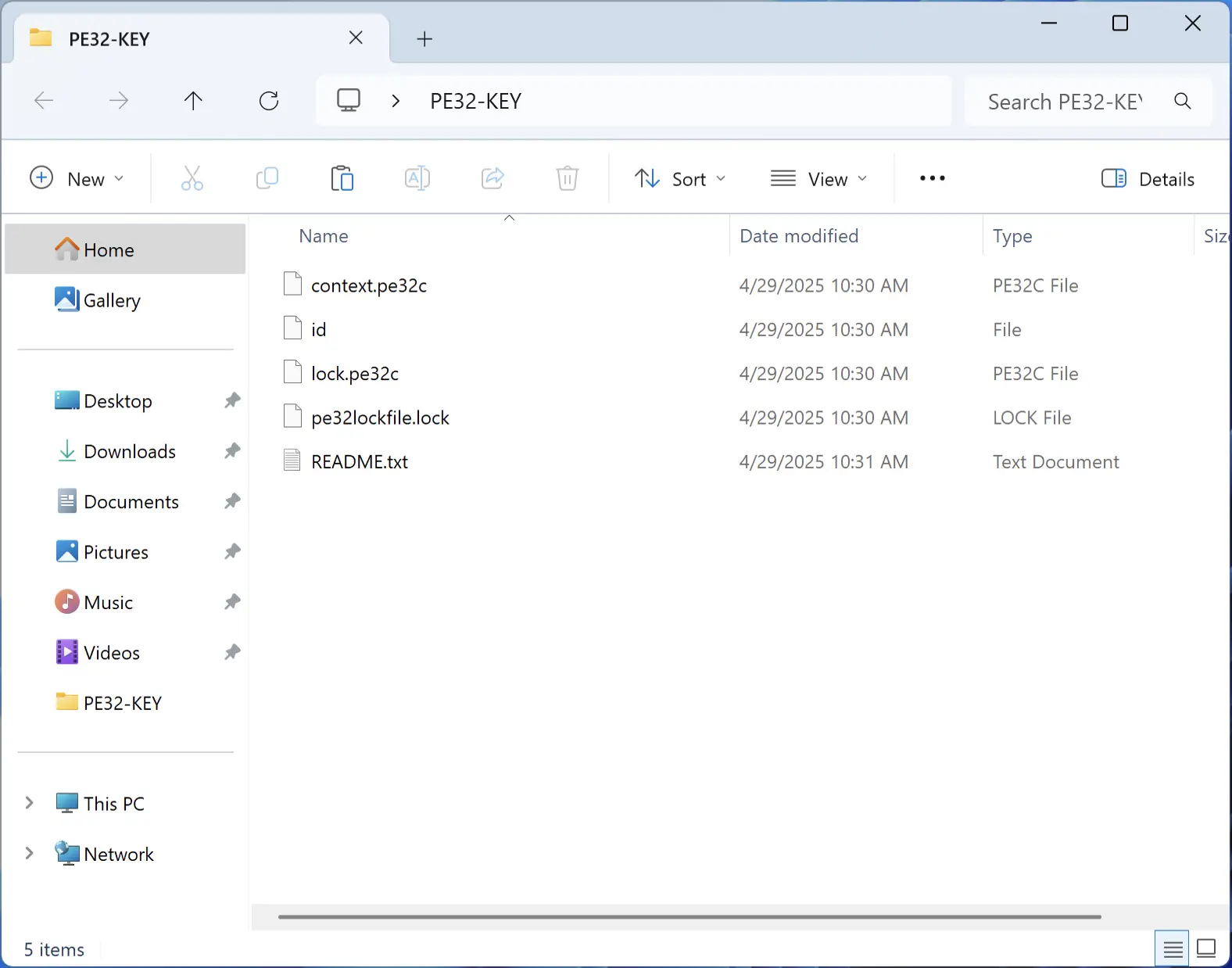Select the README.txt file name
Screen dimensions: 1232x968
click(360, 461)
